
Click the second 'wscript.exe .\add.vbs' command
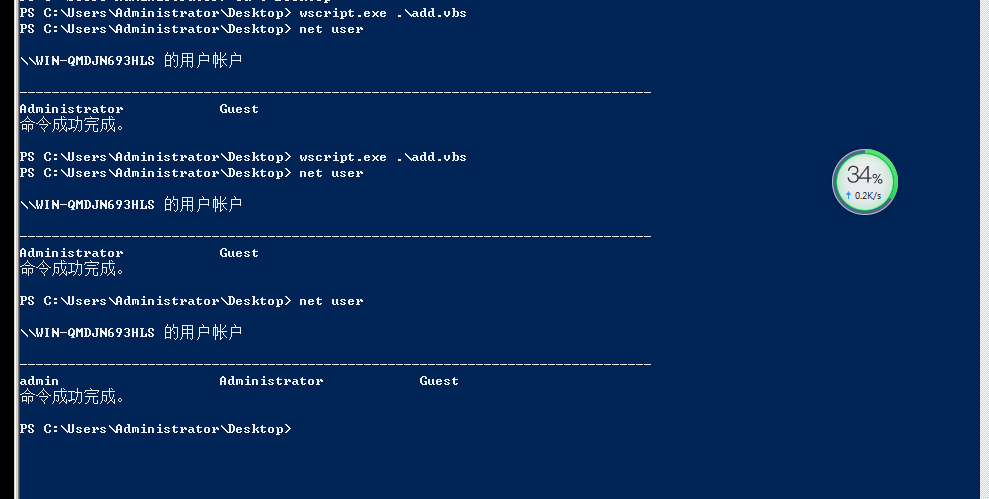pyautogui.click(x=382, y=157)
